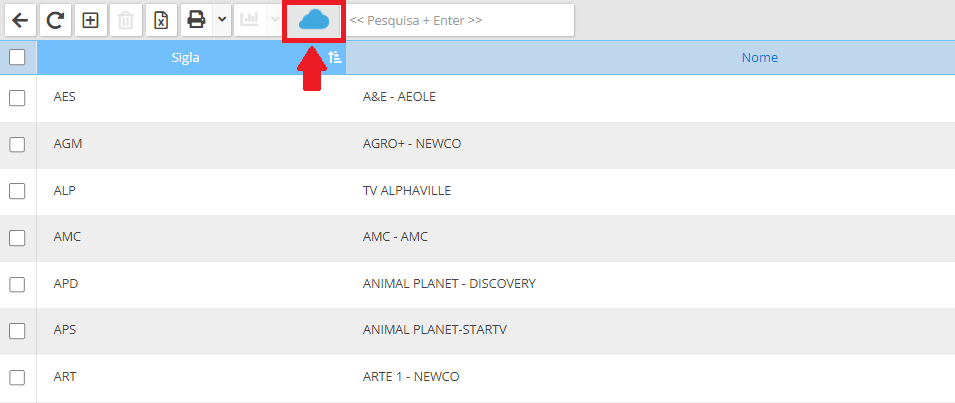Click the printer icon

[x=196, y=20]
